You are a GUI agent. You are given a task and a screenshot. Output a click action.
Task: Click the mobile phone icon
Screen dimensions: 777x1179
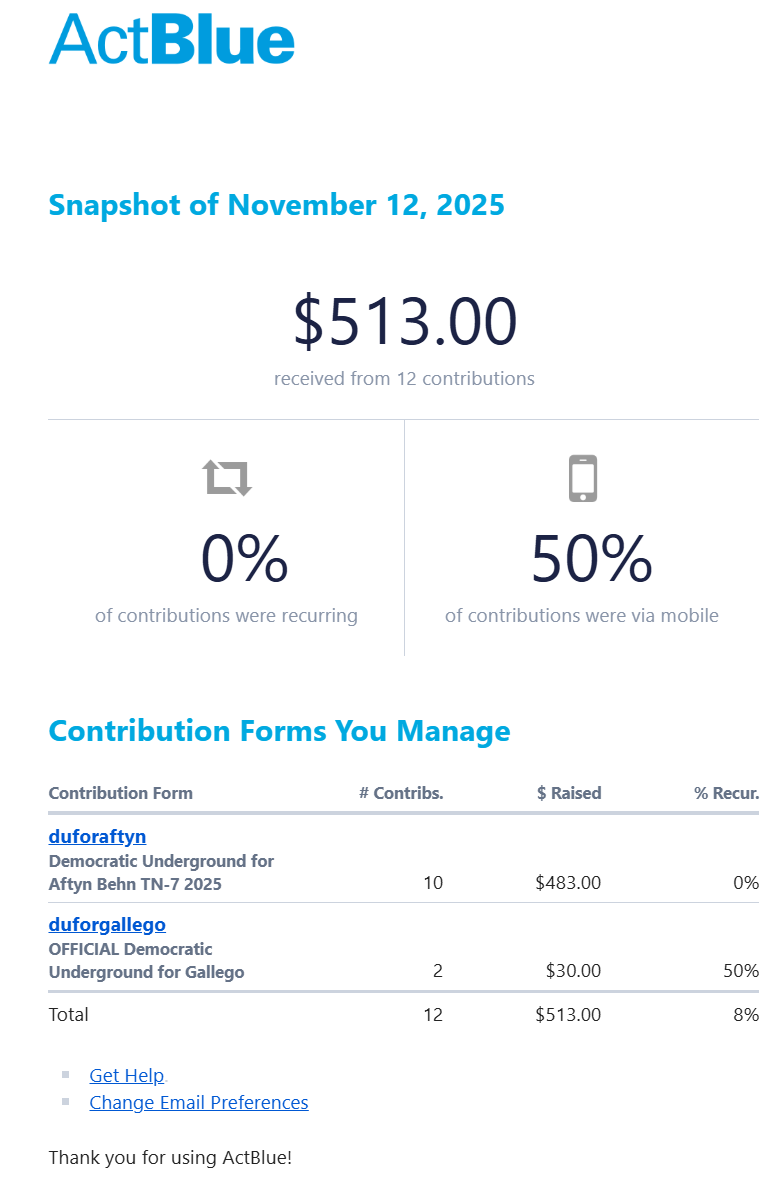(x=582, y=478)
